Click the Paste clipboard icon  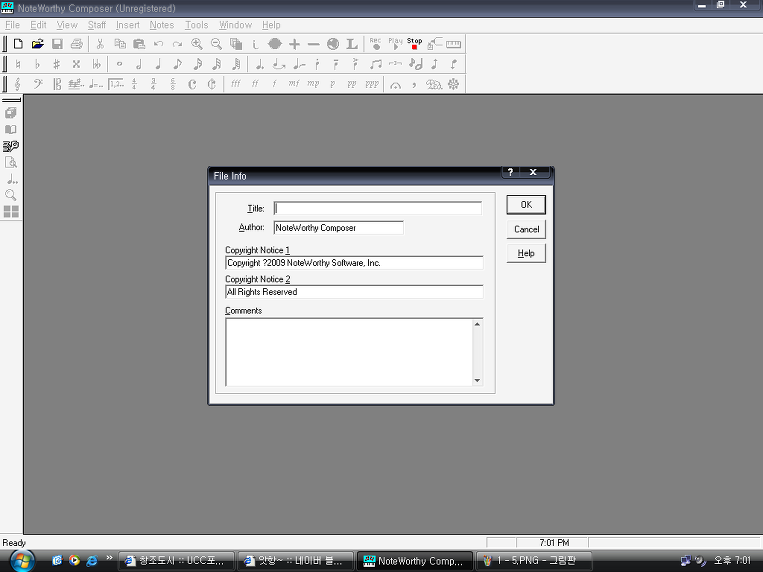tap(139, 44)
